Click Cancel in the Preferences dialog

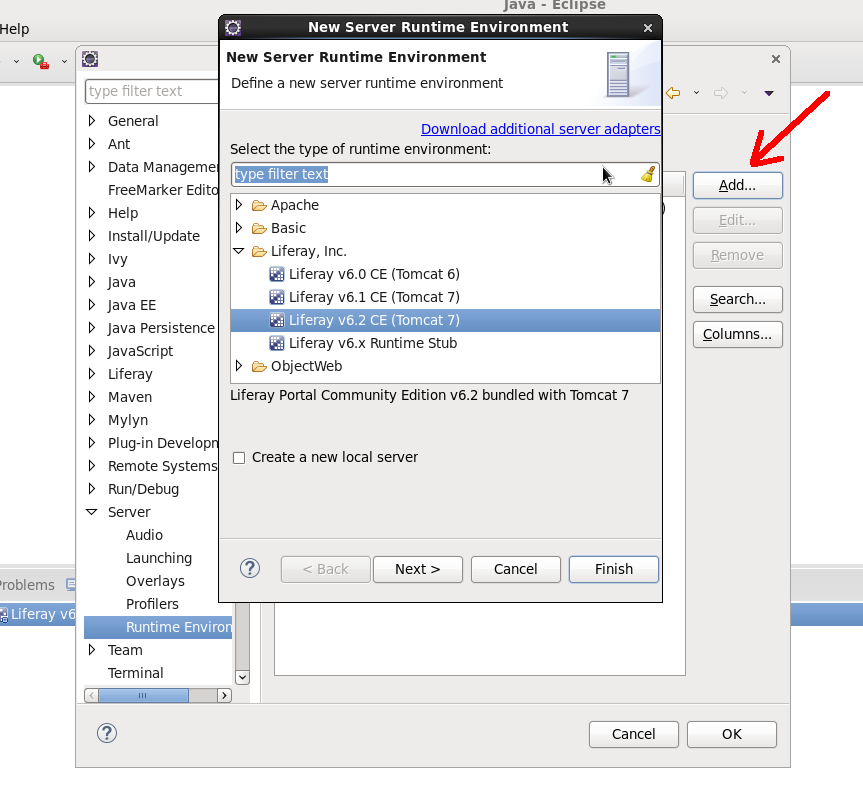[x=633, y=735]
